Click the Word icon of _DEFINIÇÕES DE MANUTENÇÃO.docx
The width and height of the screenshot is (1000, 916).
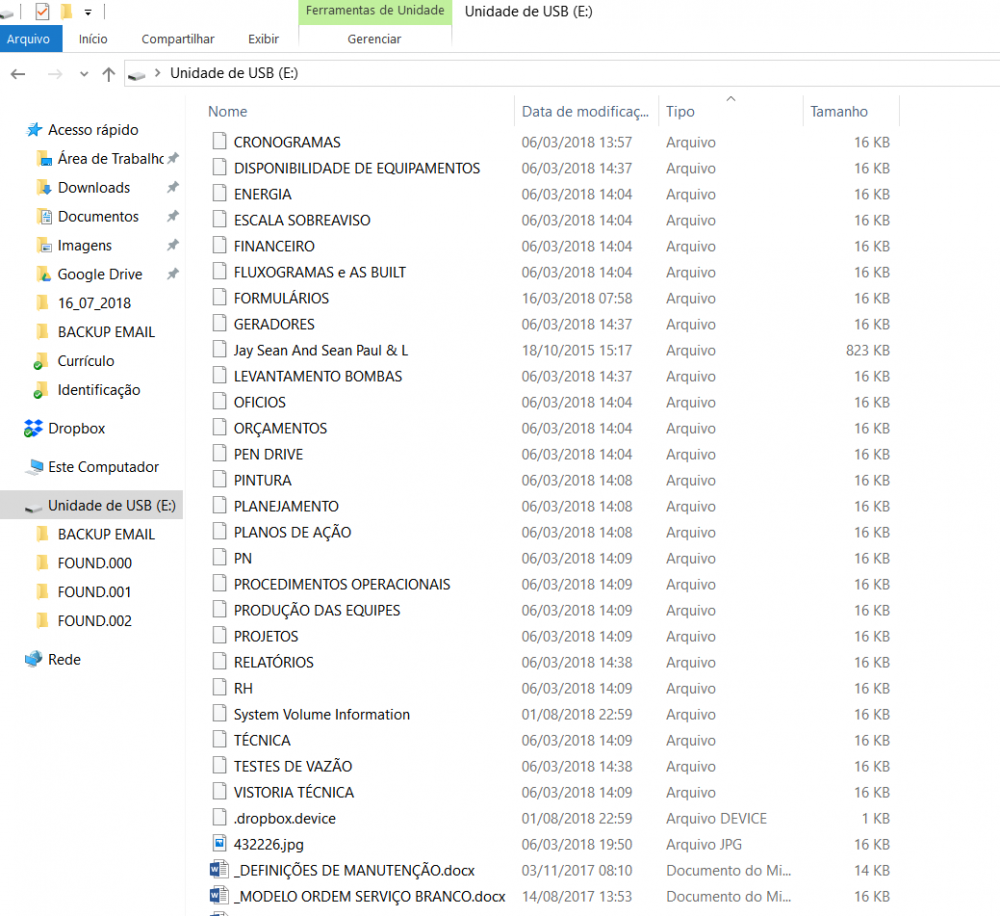pos(220,870)
